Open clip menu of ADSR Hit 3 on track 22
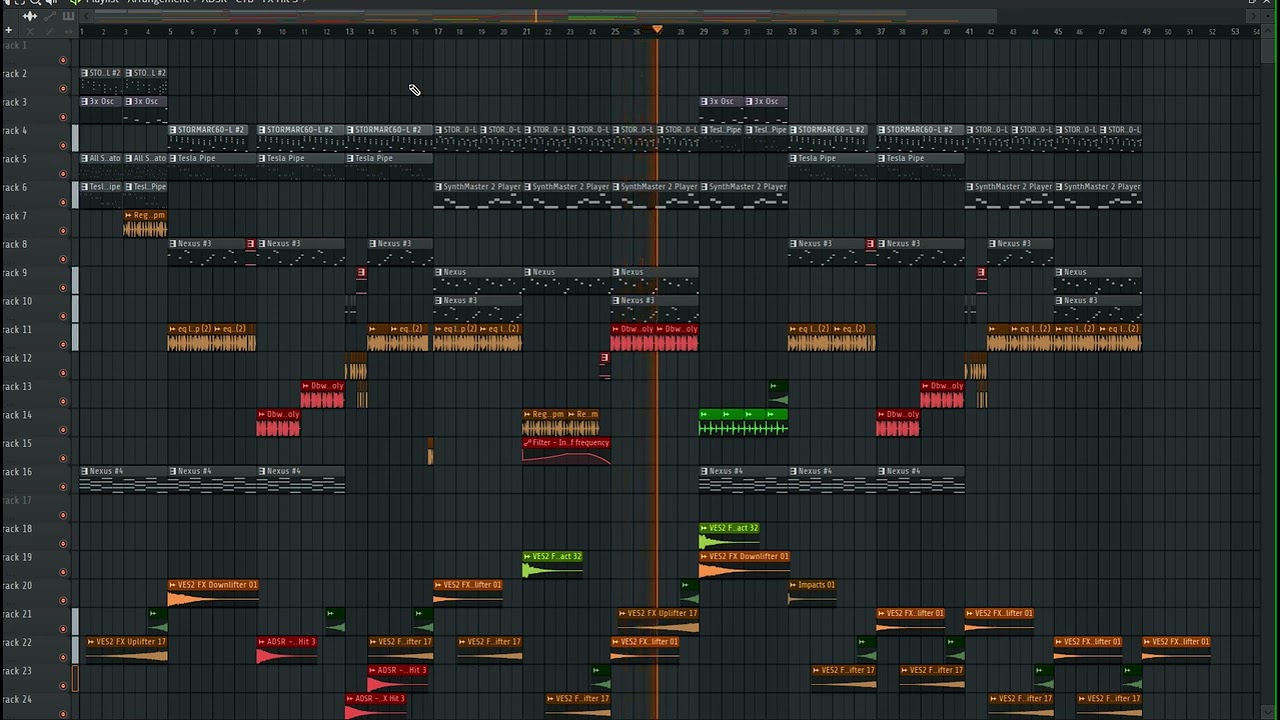1280x720 pixels. (x=262, y=642)
